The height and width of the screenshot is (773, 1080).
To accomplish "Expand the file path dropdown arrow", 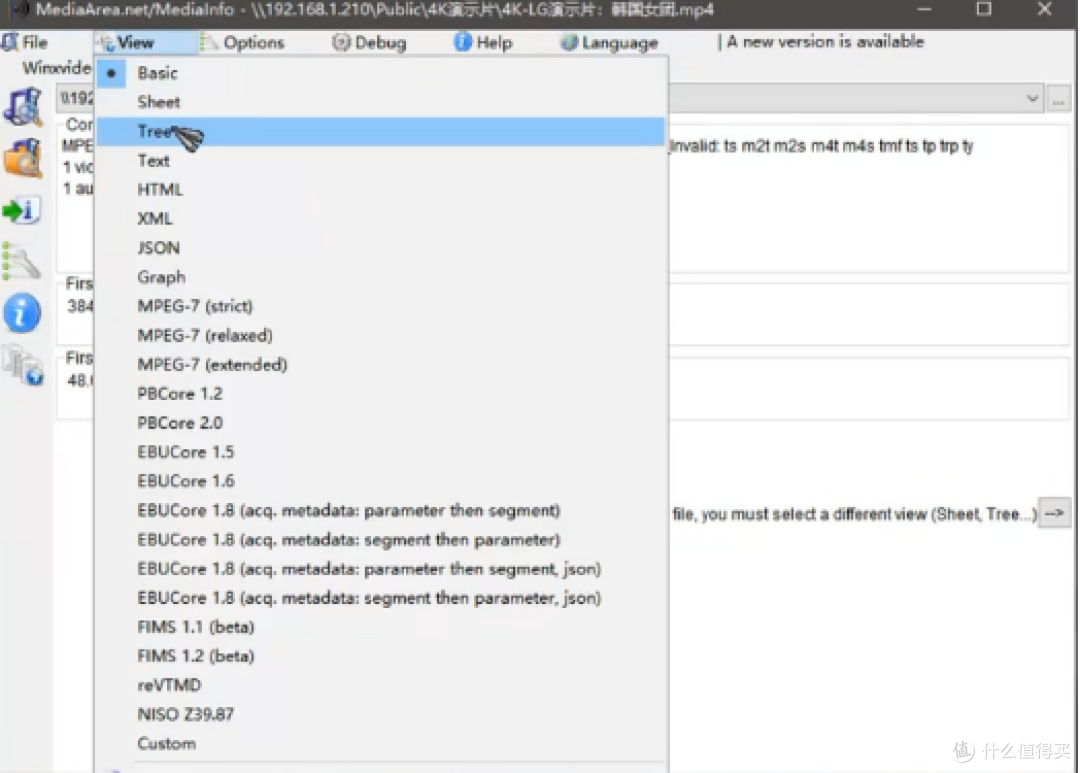I will 1032,99.
